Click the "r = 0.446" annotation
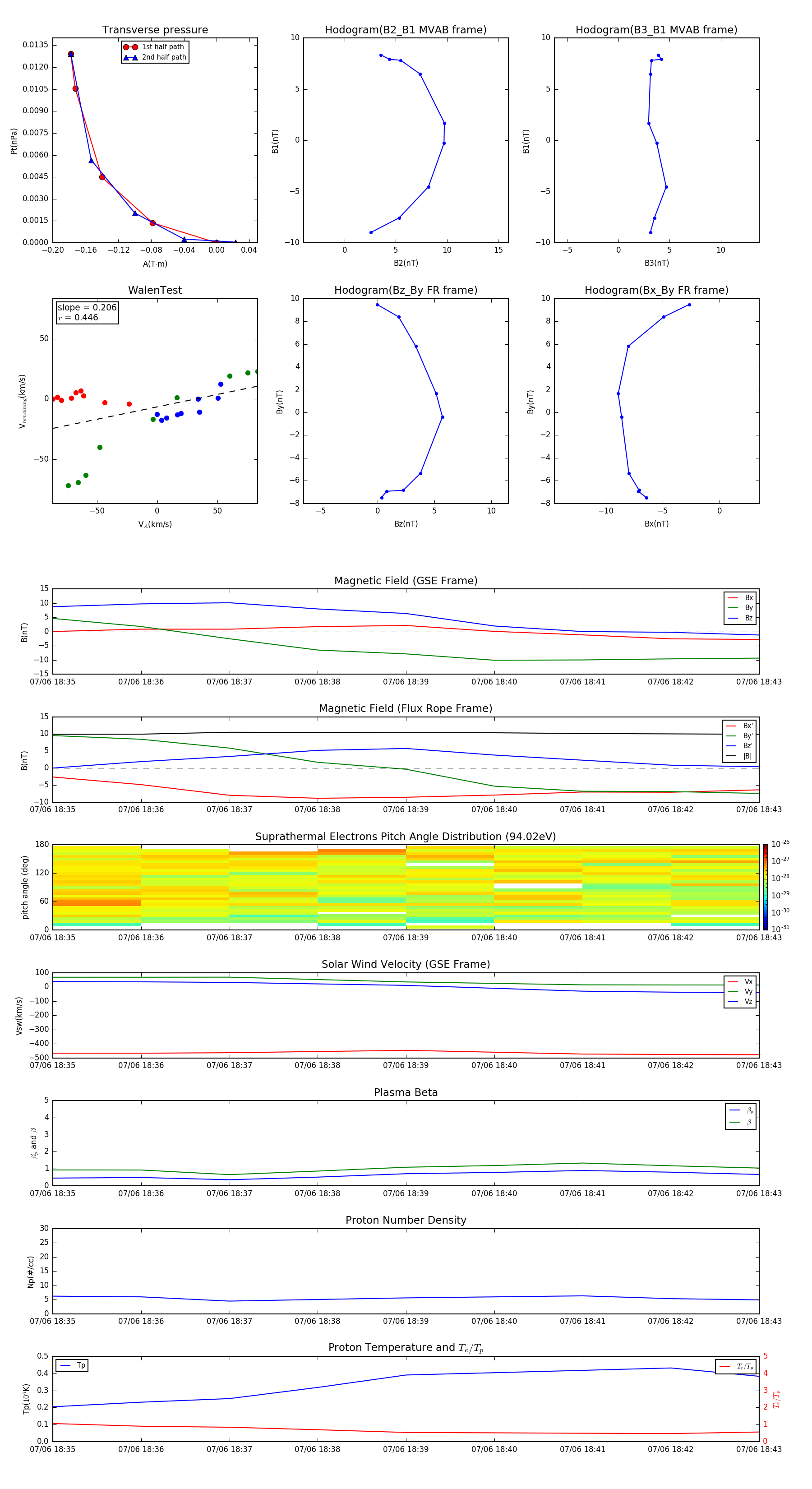Viewport: 812px width, 1489px height. click(x=78, y=317)
